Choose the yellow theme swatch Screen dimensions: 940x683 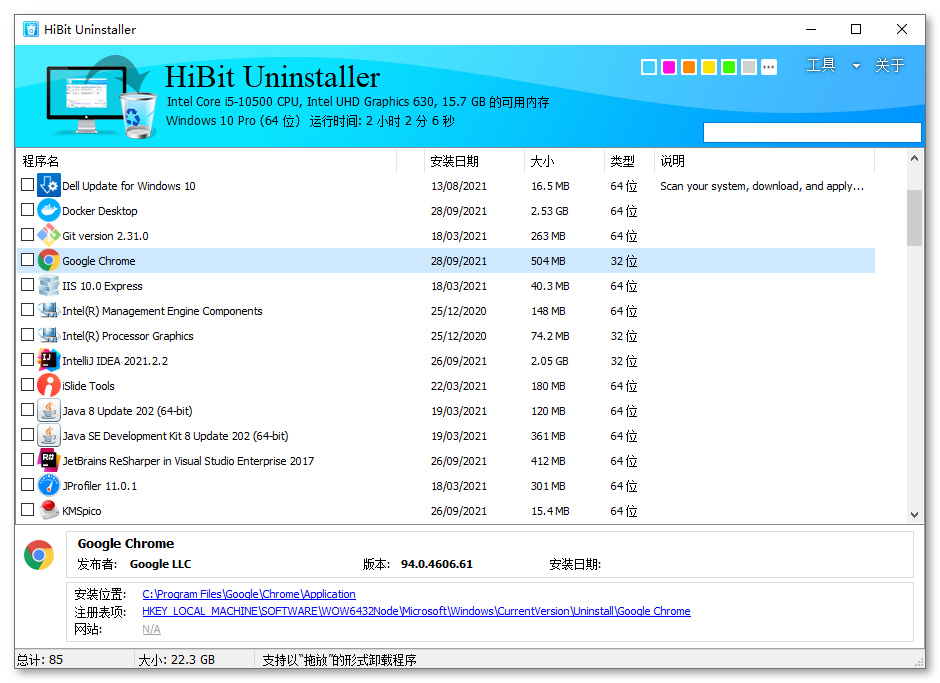tap(709, 67)
